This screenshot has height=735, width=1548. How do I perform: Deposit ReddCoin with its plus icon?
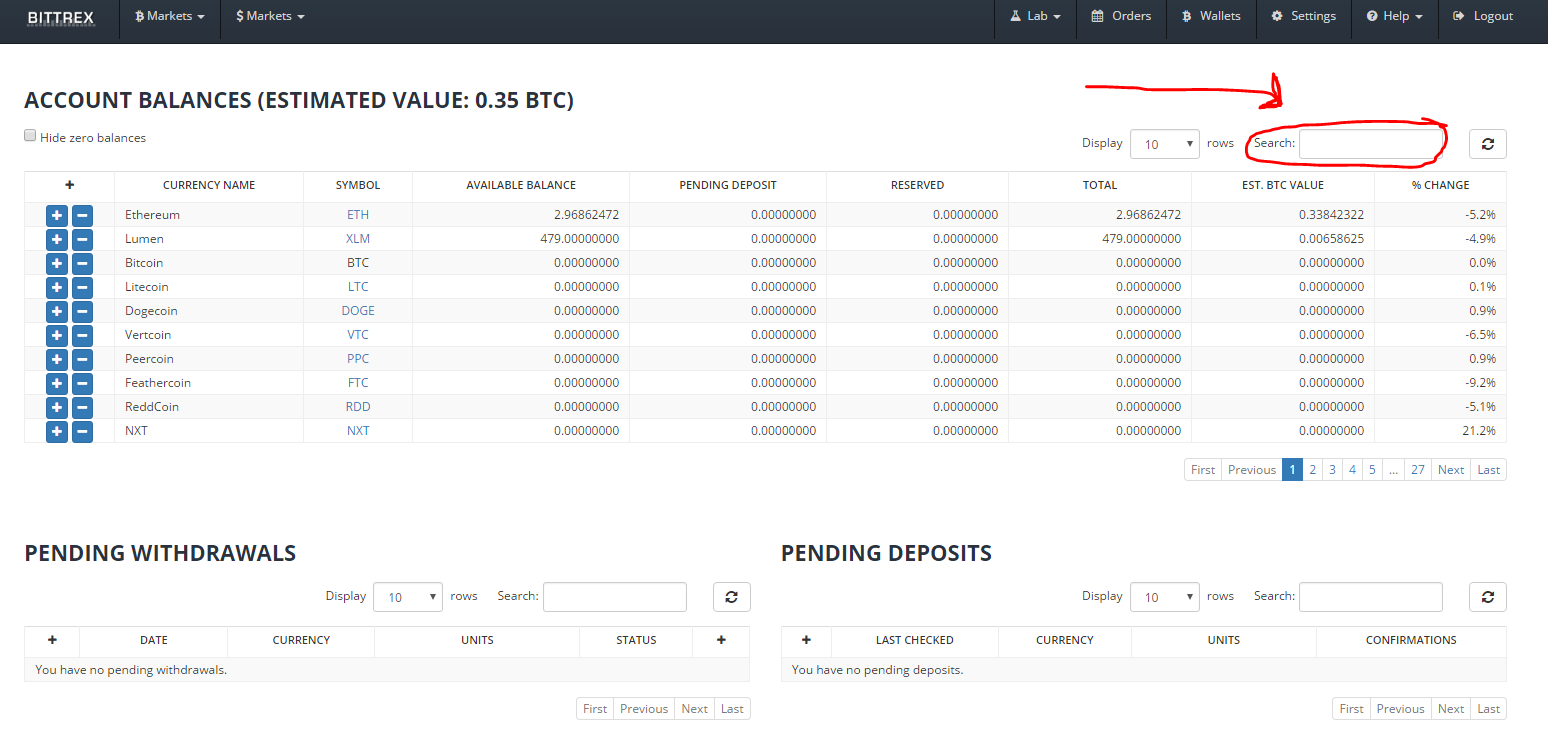point(57,407)
